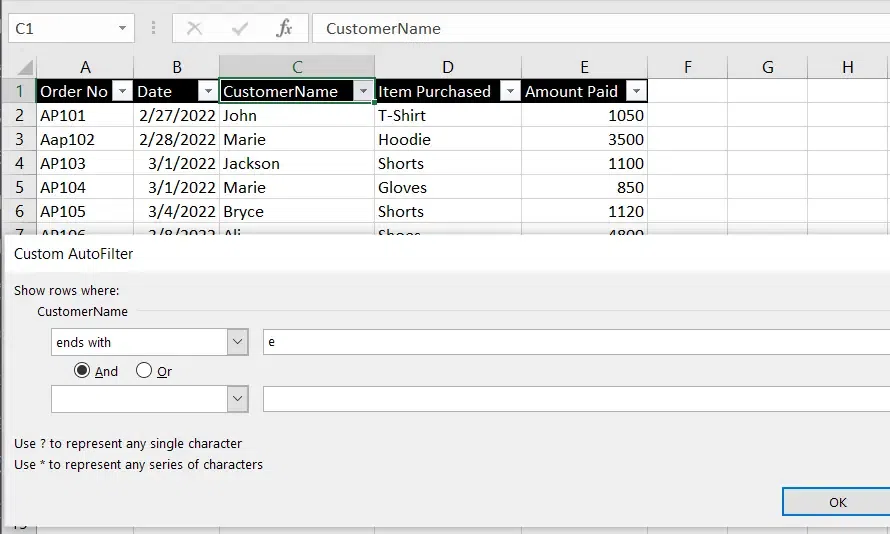This screenshot has height=534, width=890.
Task: Expand the second empty condition dropdown
Action: point(238,399)
